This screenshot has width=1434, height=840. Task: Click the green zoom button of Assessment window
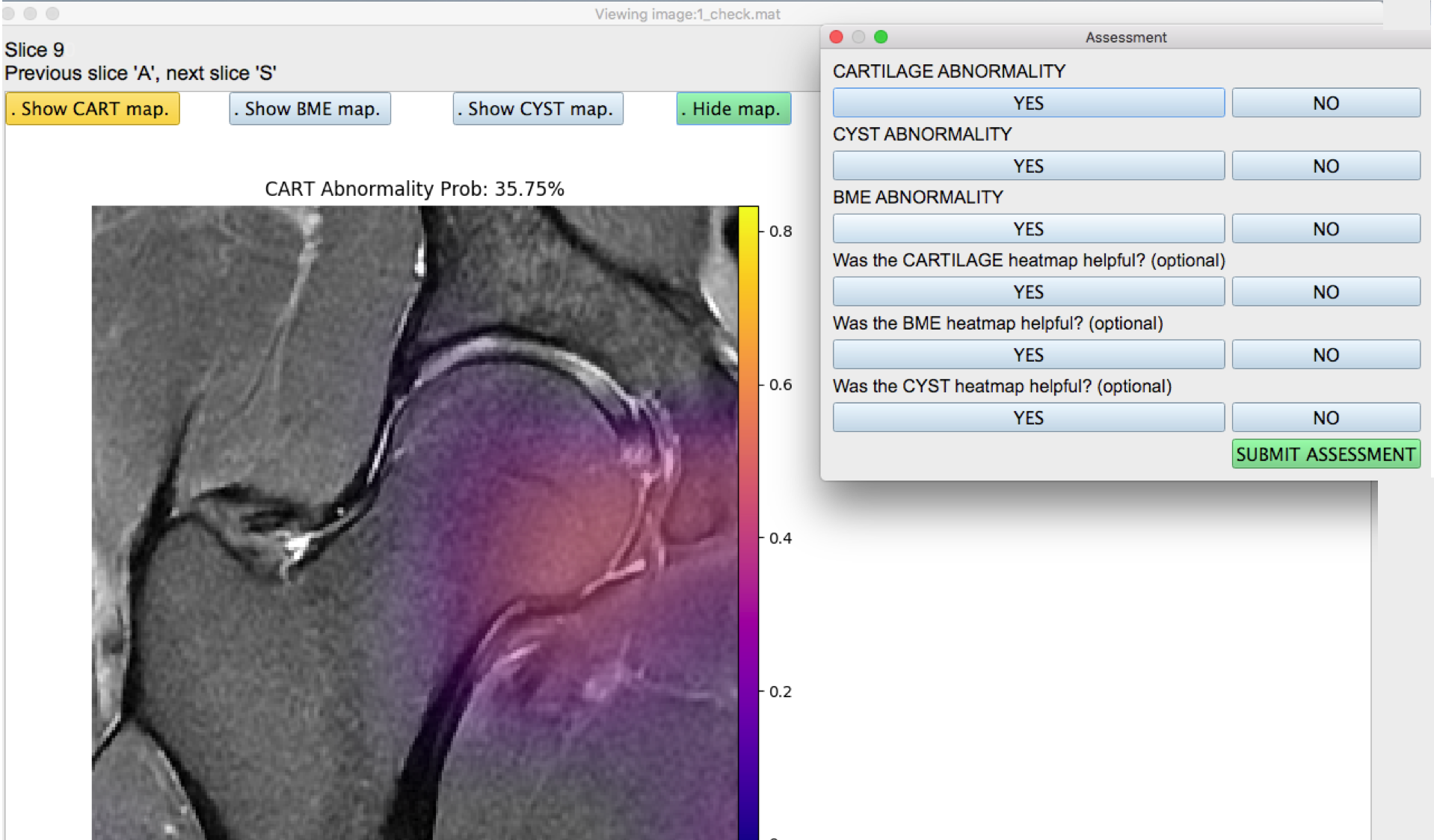881,37
